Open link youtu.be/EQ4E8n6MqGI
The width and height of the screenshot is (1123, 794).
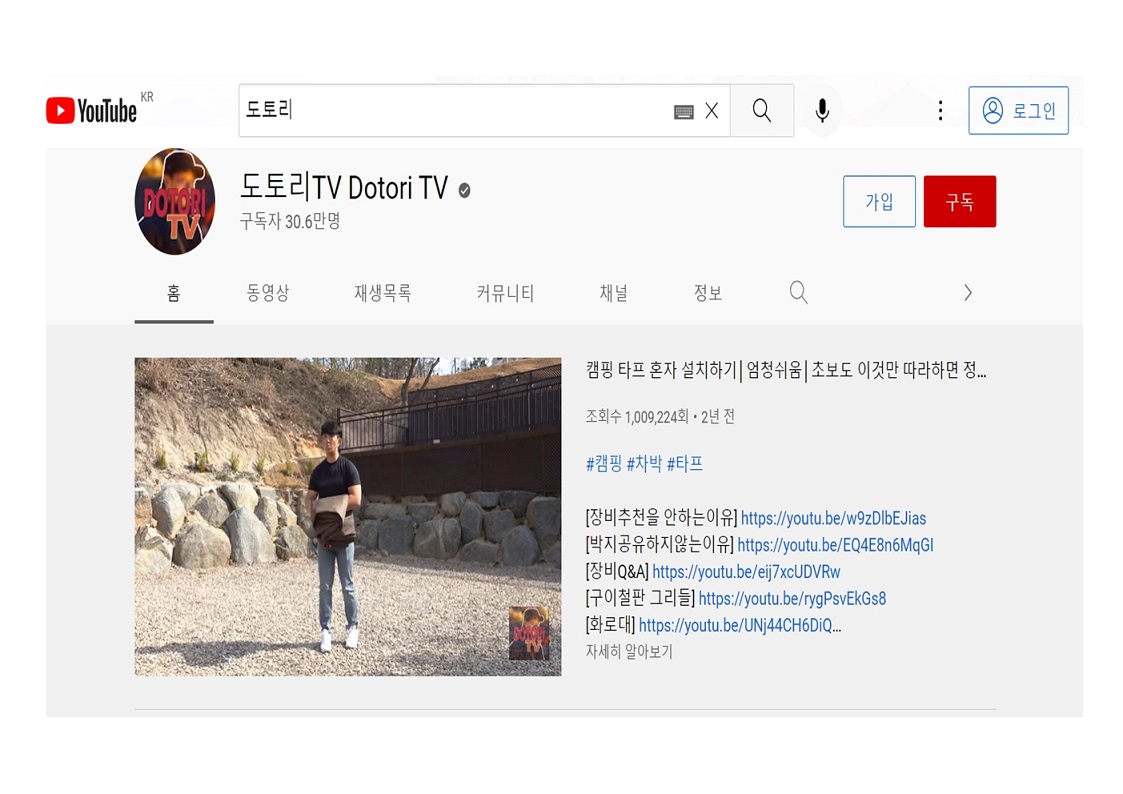[x=835, y=546]
